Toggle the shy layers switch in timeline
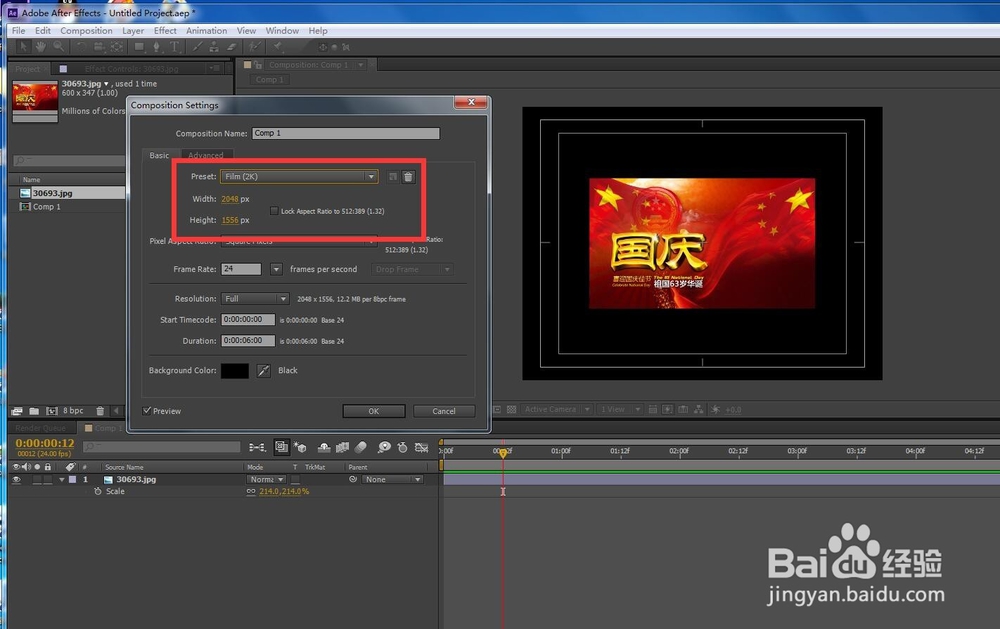Viewport: 1000px width, 629px height. [324, 448]
